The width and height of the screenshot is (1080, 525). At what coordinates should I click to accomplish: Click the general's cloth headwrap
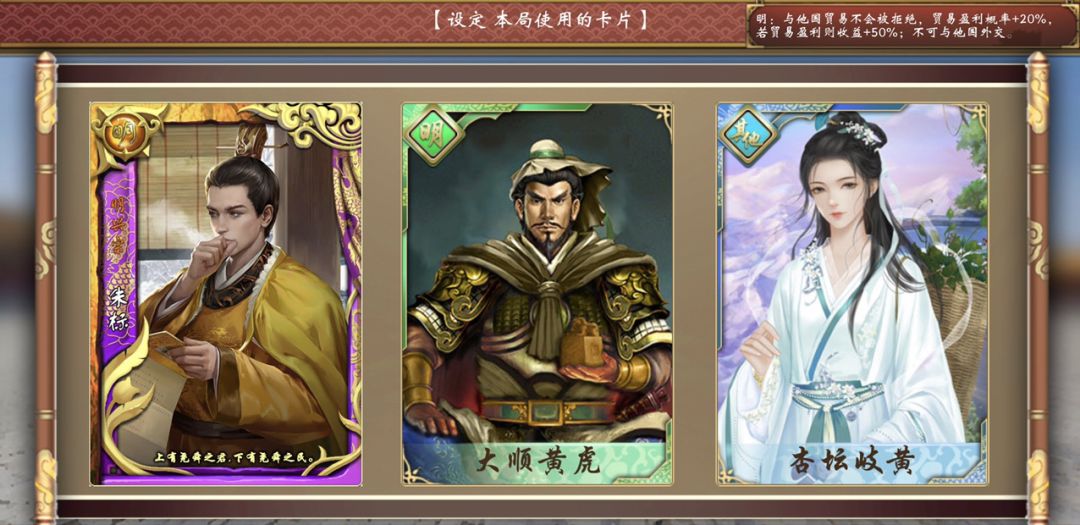click(559, 174)
